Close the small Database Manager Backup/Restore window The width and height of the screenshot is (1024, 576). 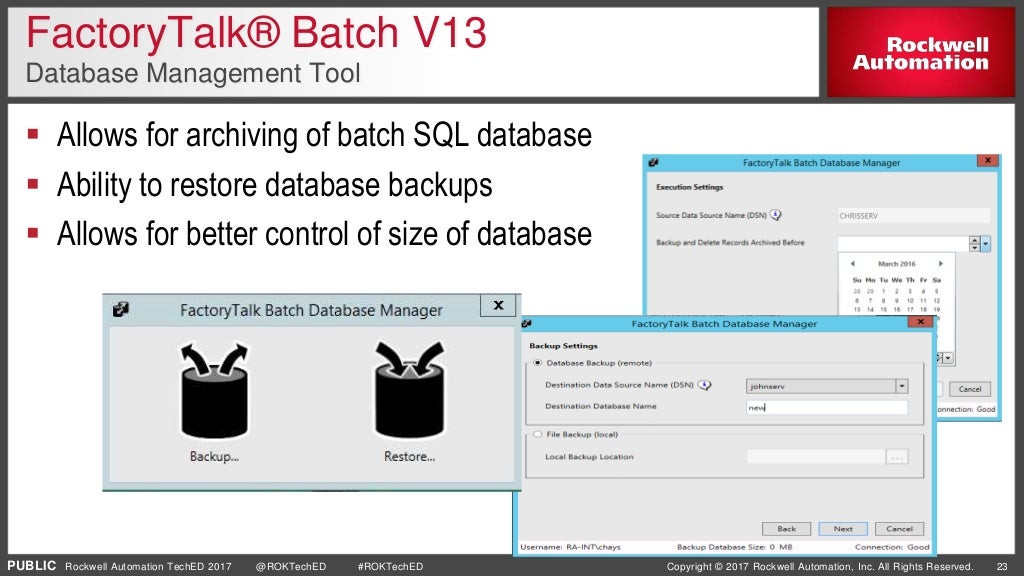pyautogui.click(x=498, y=305)
